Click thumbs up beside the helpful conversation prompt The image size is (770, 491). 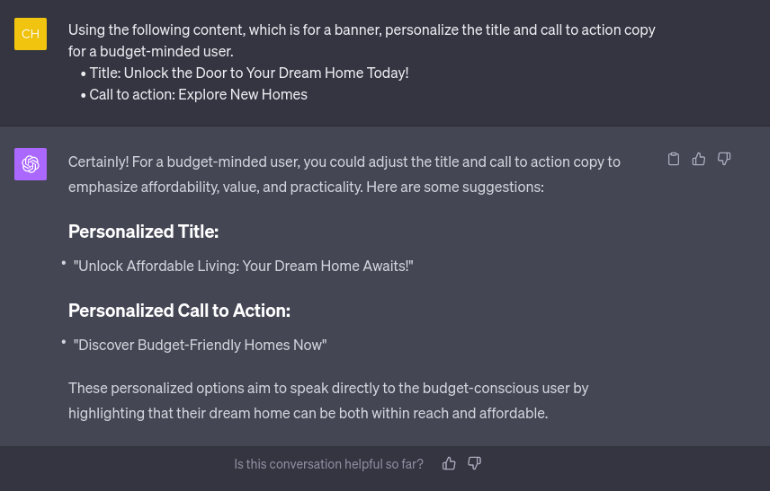(x=448, y=464)
